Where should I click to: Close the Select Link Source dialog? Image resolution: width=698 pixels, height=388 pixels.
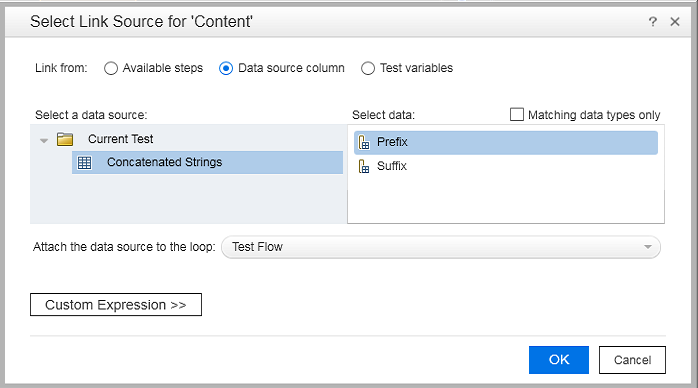[675, 21]
